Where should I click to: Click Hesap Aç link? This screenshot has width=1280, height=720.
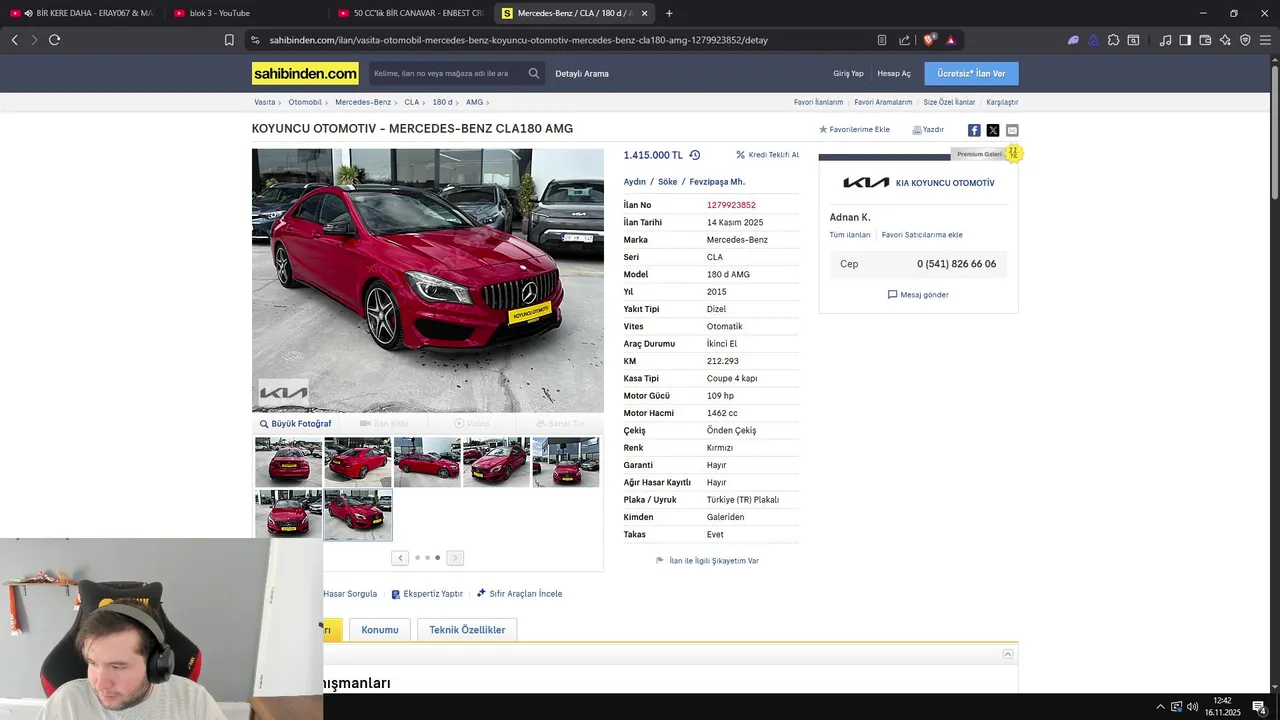click(894, 74)
